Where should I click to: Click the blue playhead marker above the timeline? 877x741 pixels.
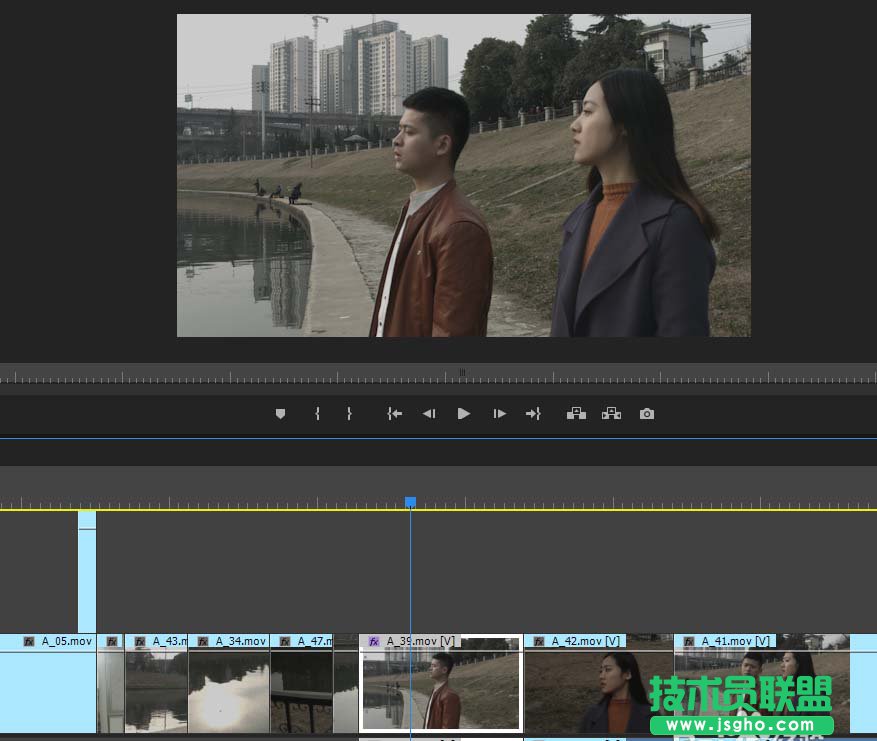(x=411, y=503)
